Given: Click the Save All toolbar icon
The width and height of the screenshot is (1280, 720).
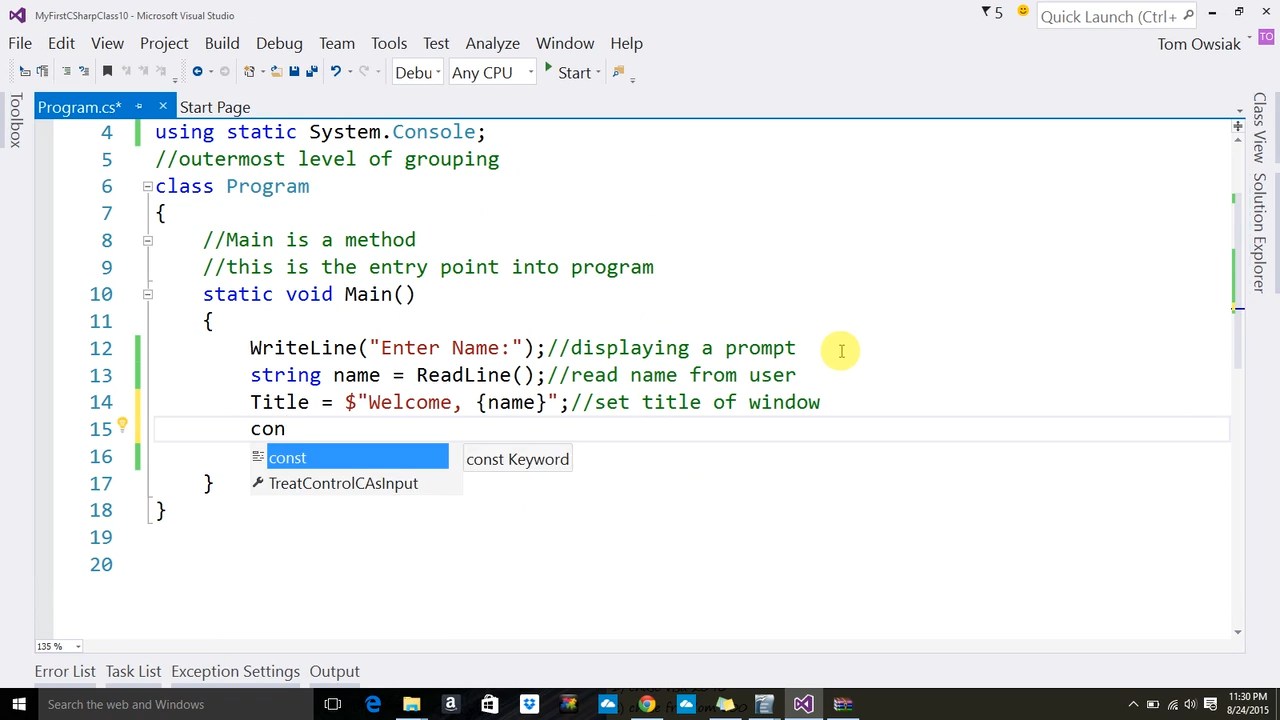Looking at the screenshot, I should 312,72.
